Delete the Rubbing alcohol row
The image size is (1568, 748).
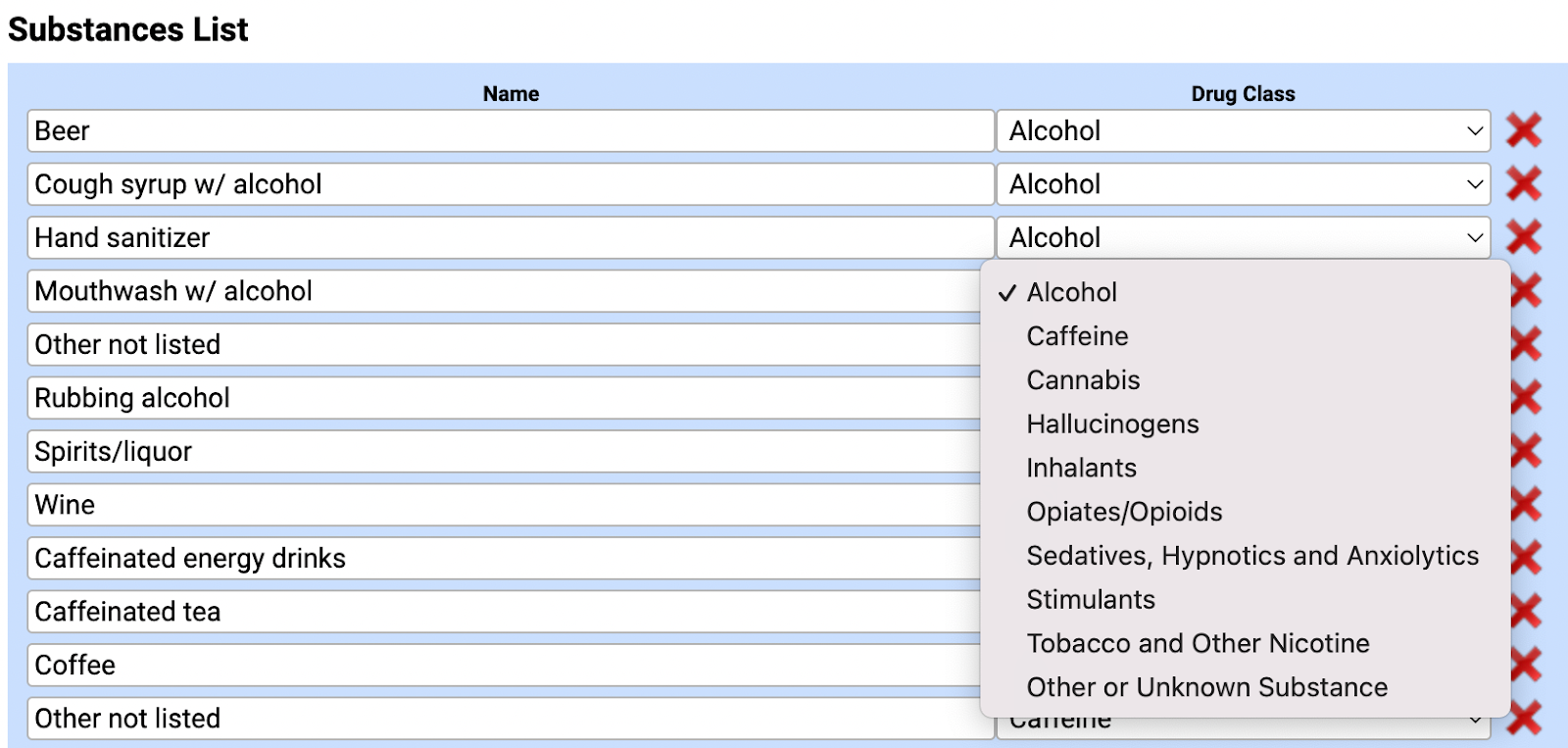[x=1529, y=398]
